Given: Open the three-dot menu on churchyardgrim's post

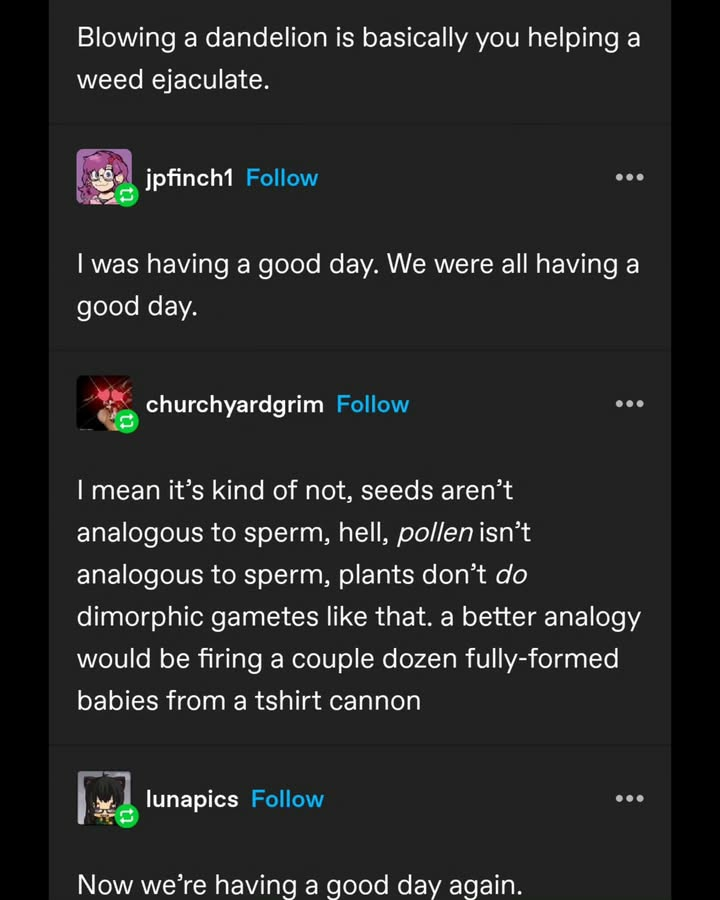Looking at the screenshot, I should tap(629, 404).
